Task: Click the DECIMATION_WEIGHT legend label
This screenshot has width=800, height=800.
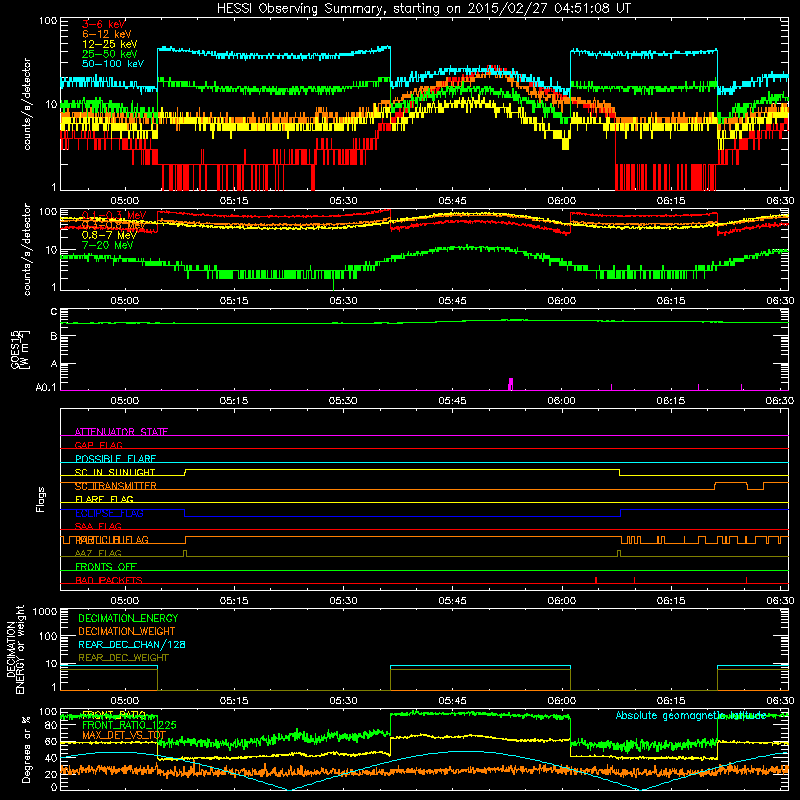Action: (127, 631)
